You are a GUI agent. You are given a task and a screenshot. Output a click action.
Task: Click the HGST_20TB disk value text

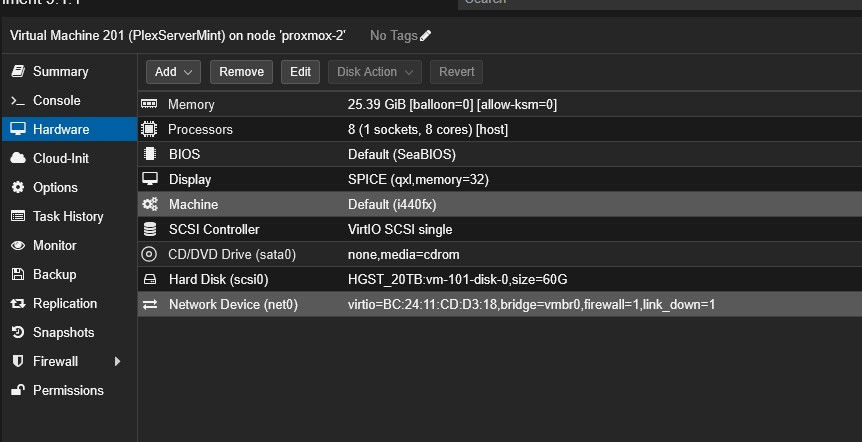click(x=457, y=280)
